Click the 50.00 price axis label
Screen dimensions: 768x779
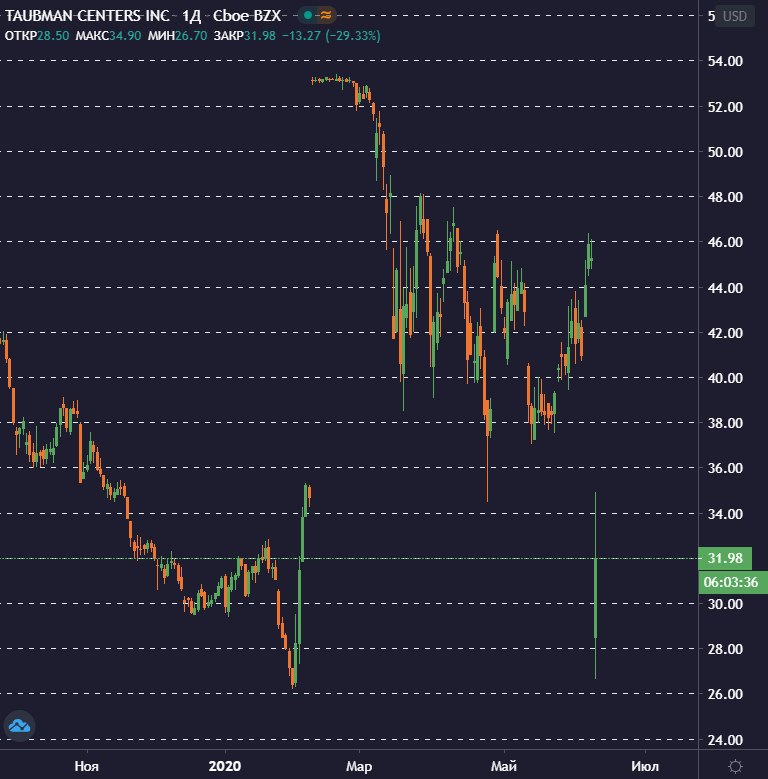[725, 152]
